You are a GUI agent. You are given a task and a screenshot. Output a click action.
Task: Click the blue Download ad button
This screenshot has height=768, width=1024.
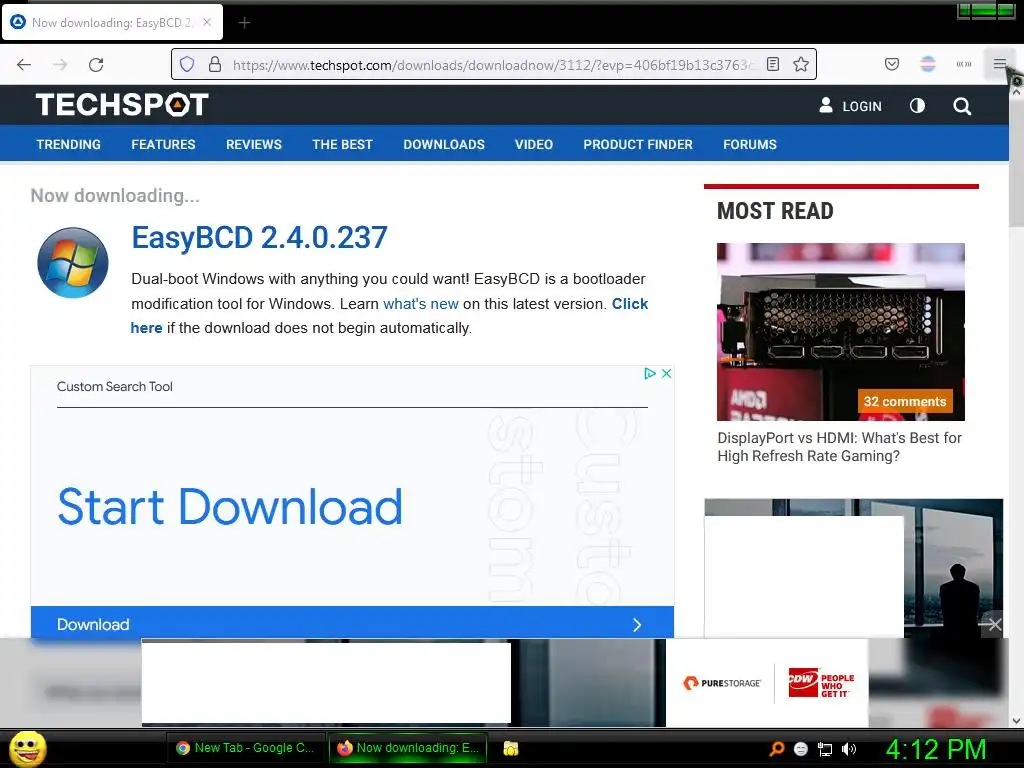click(x=352, y=624)
